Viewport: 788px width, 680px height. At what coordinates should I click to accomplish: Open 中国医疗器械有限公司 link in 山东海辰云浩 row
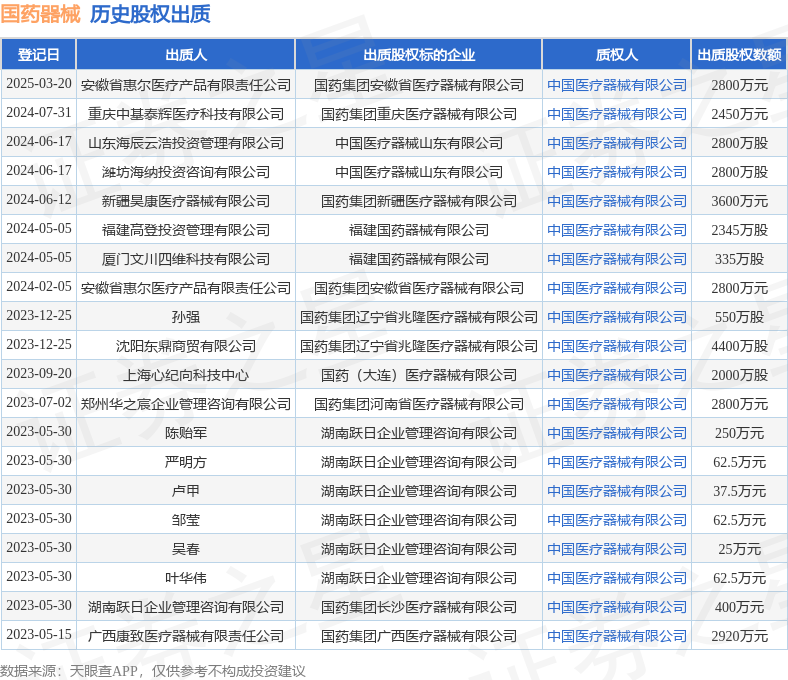click(617, 143)
